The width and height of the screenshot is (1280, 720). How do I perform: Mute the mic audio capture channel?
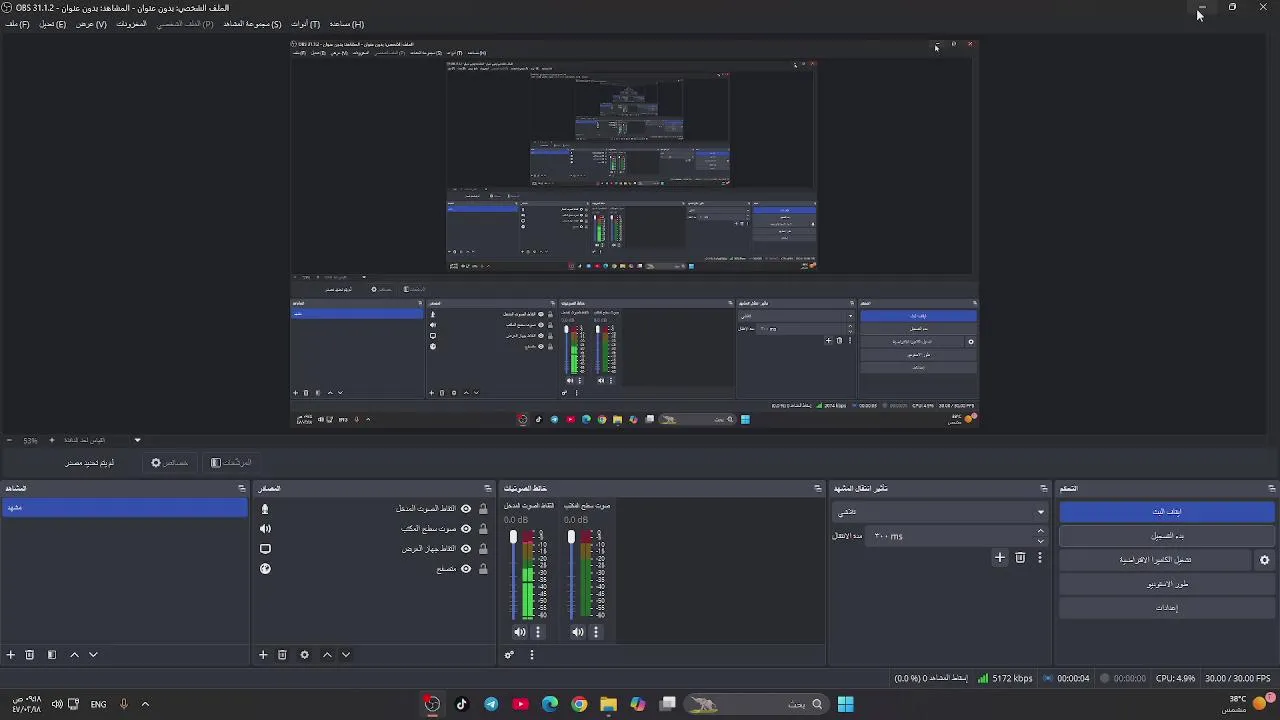[x=520, y=632]
